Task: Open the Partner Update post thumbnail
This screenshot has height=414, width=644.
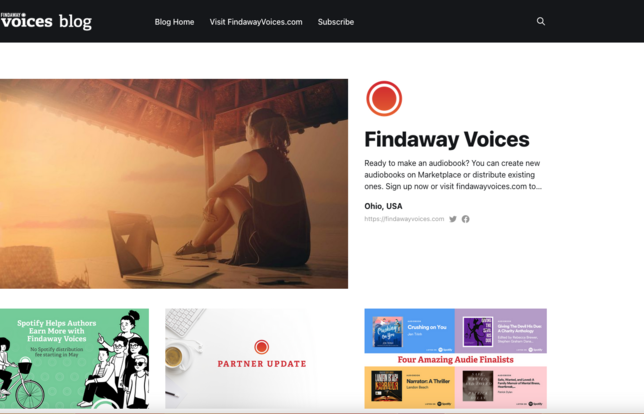Action: [x=241, y=359]
